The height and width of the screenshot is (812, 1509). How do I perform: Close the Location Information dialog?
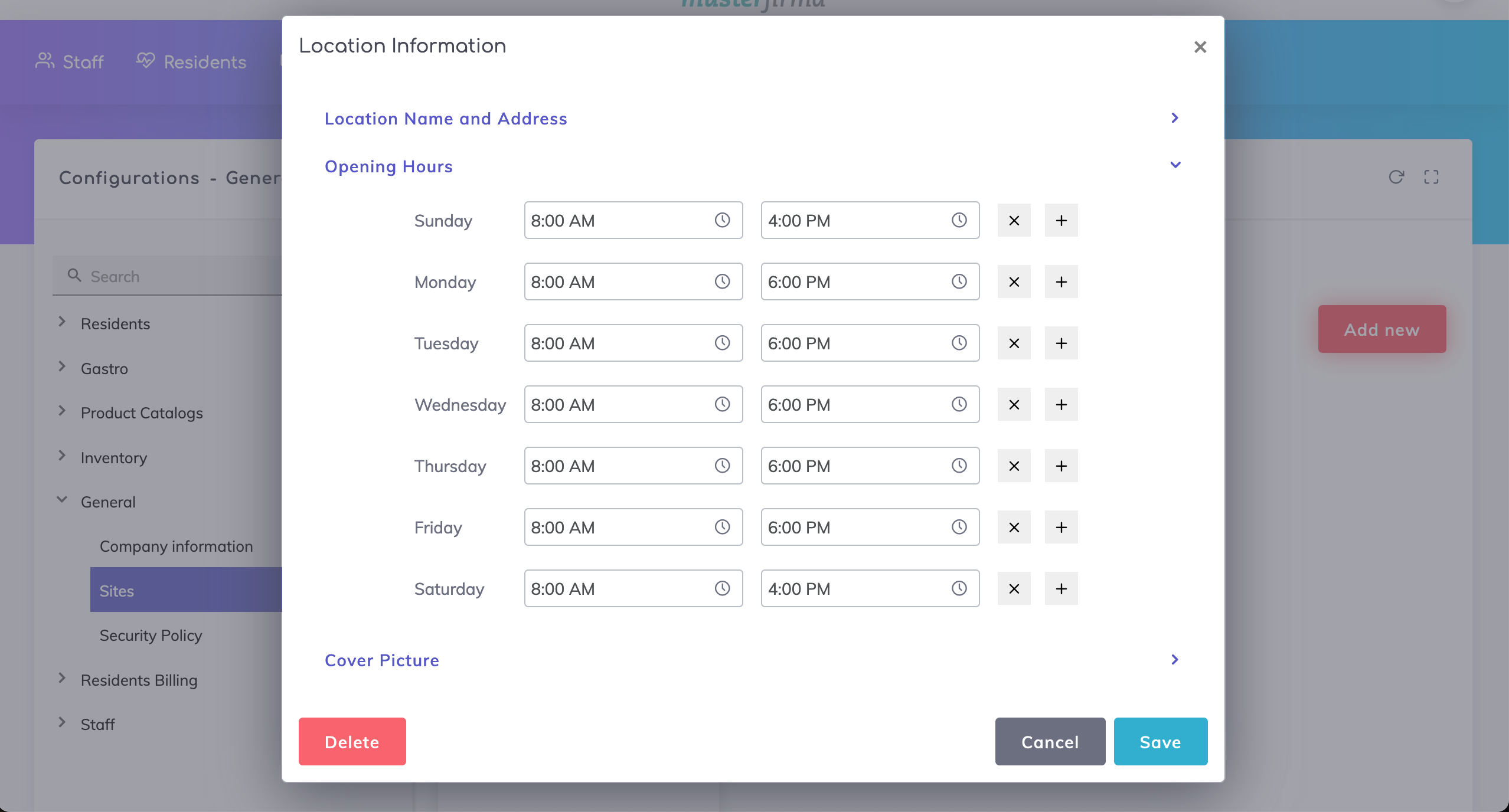pyautogui.click(x=1200, y=47)
